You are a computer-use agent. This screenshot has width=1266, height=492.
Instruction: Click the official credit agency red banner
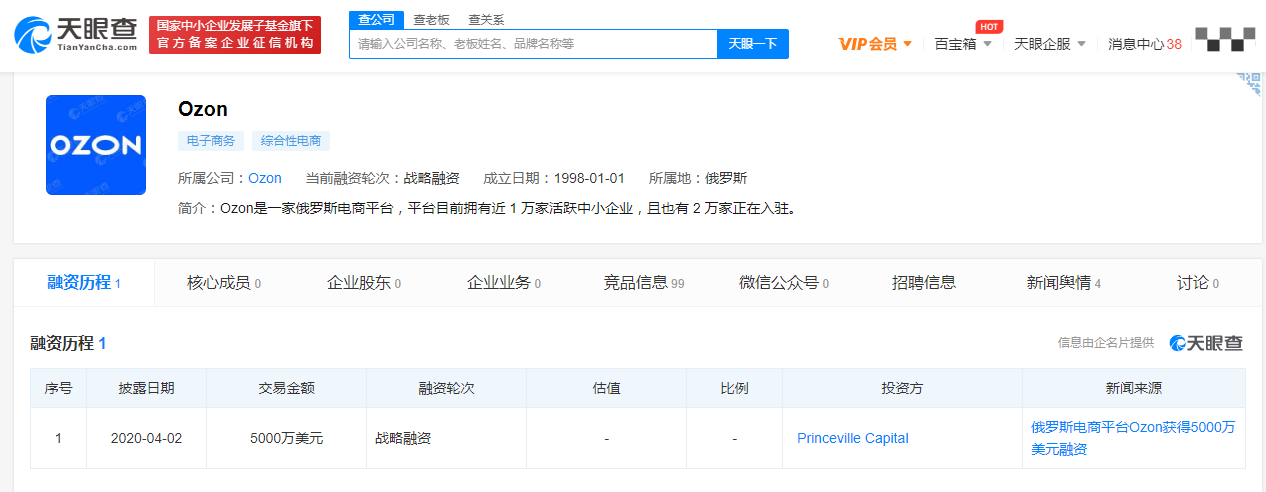point(235,35)
